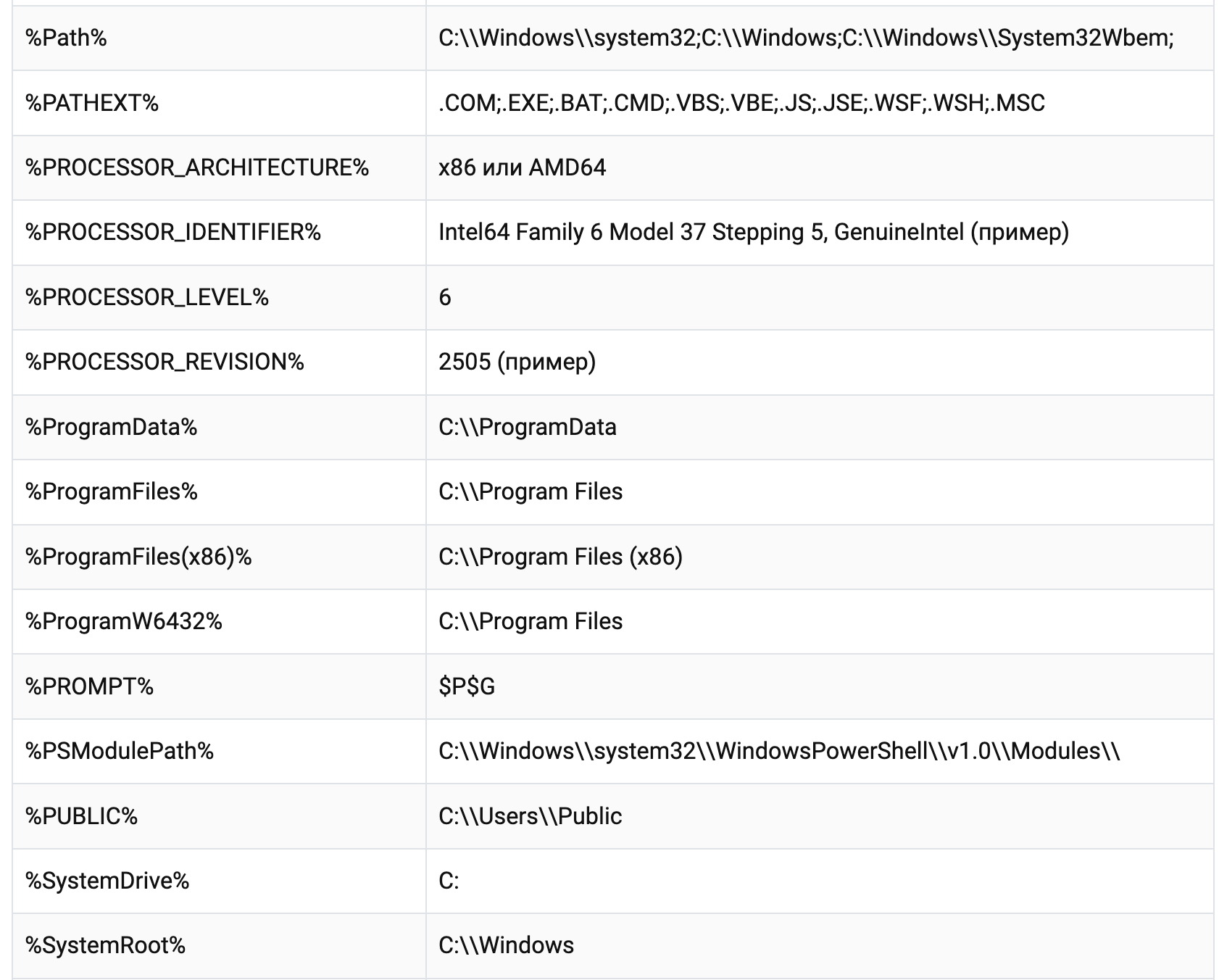Click the %ProgramData% variable name
This screenshot has height=980, width=1219.
112,427
